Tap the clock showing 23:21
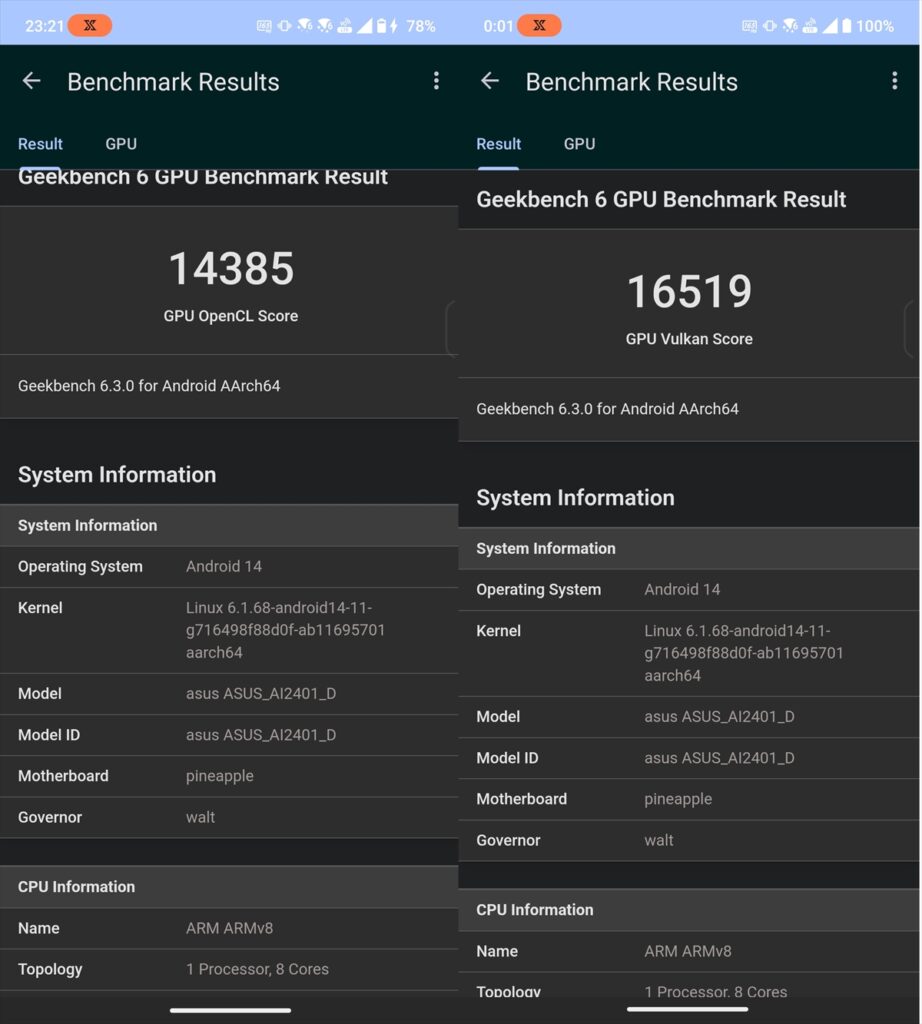Screen dimensions: 922x1024 click(x=42, y=26)
